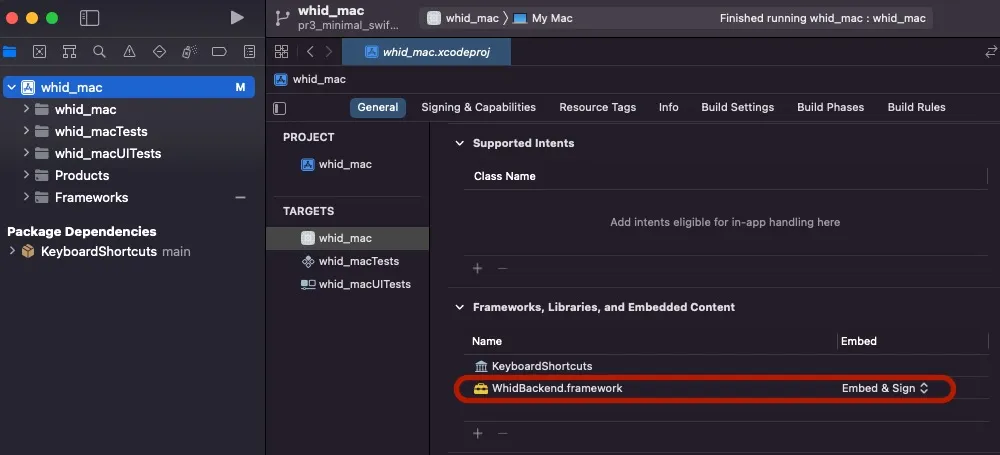
Task: Open the Source Control navigator
Action: (40, 52)
